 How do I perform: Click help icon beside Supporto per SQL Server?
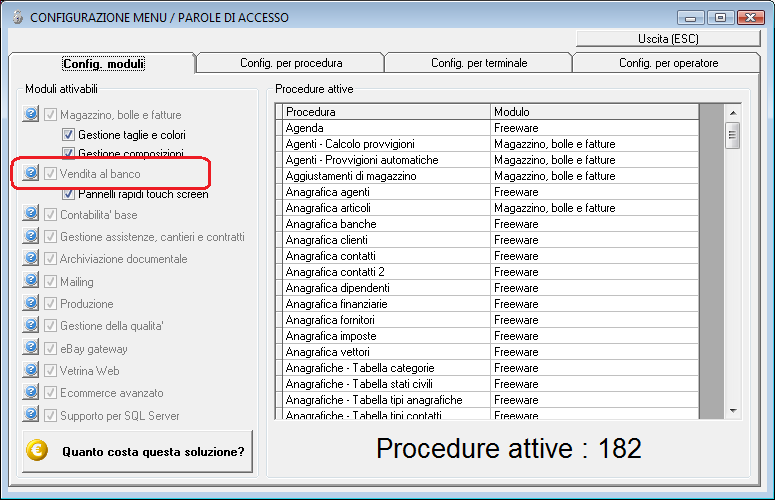[31, 415]
